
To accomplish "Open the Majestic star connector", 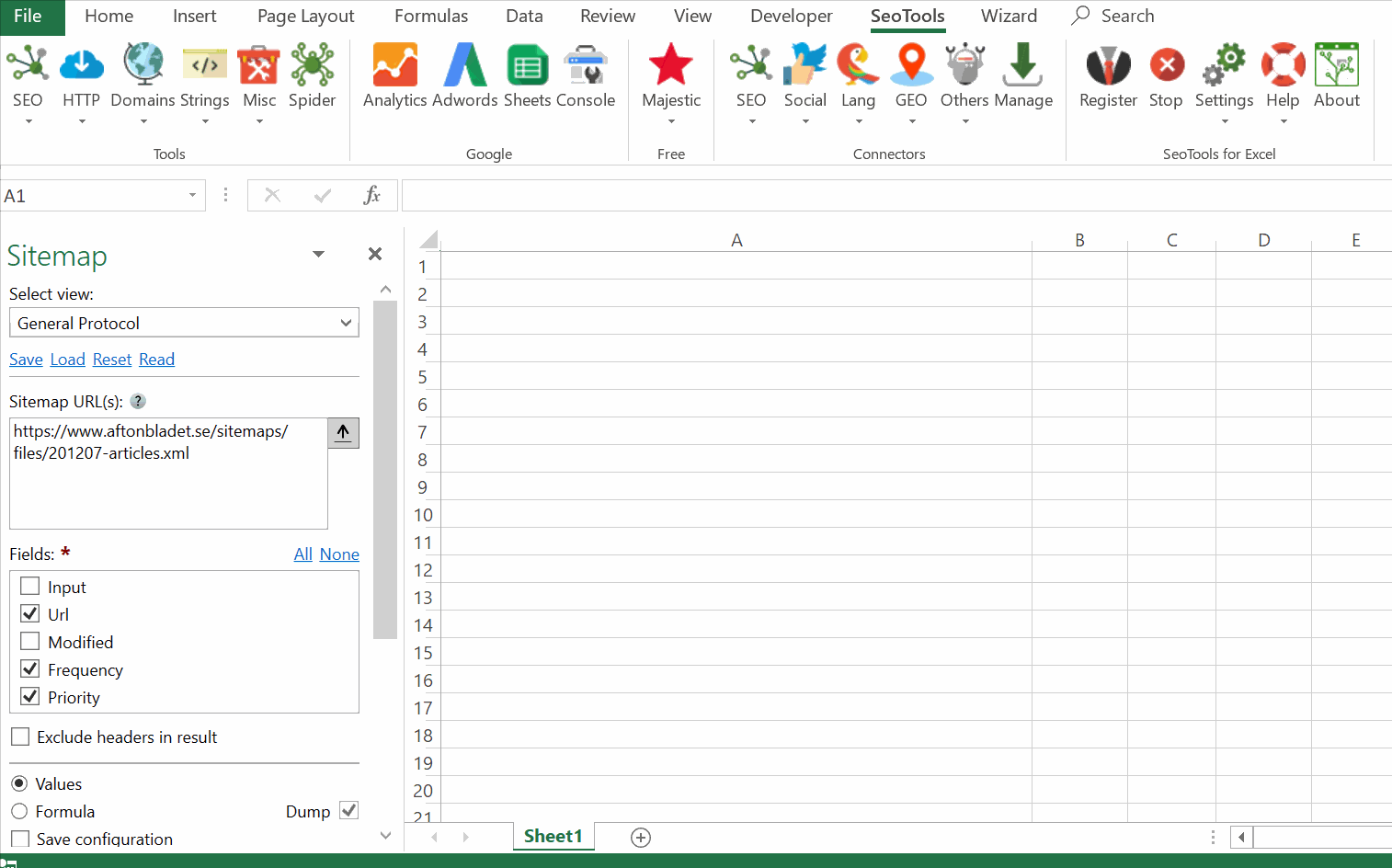I will pos(671,65).
